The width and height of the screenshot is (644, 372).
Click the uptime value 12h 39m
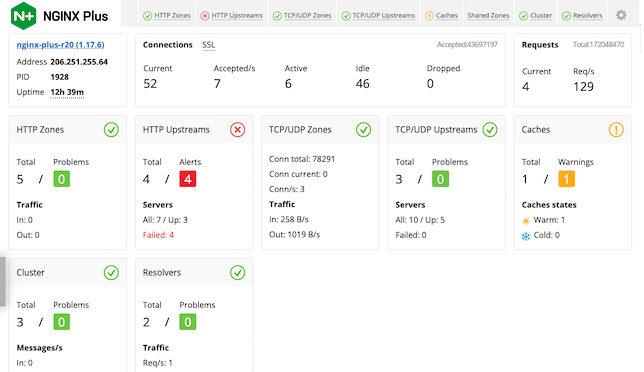coord(67,92)
